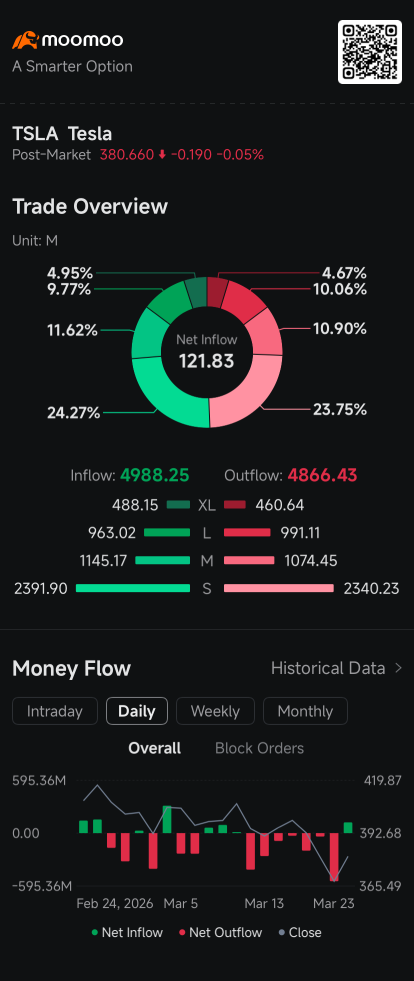Click the L inflow green bar
The height and width of the screenshot is (981, 414).
[x=167, y=532]
